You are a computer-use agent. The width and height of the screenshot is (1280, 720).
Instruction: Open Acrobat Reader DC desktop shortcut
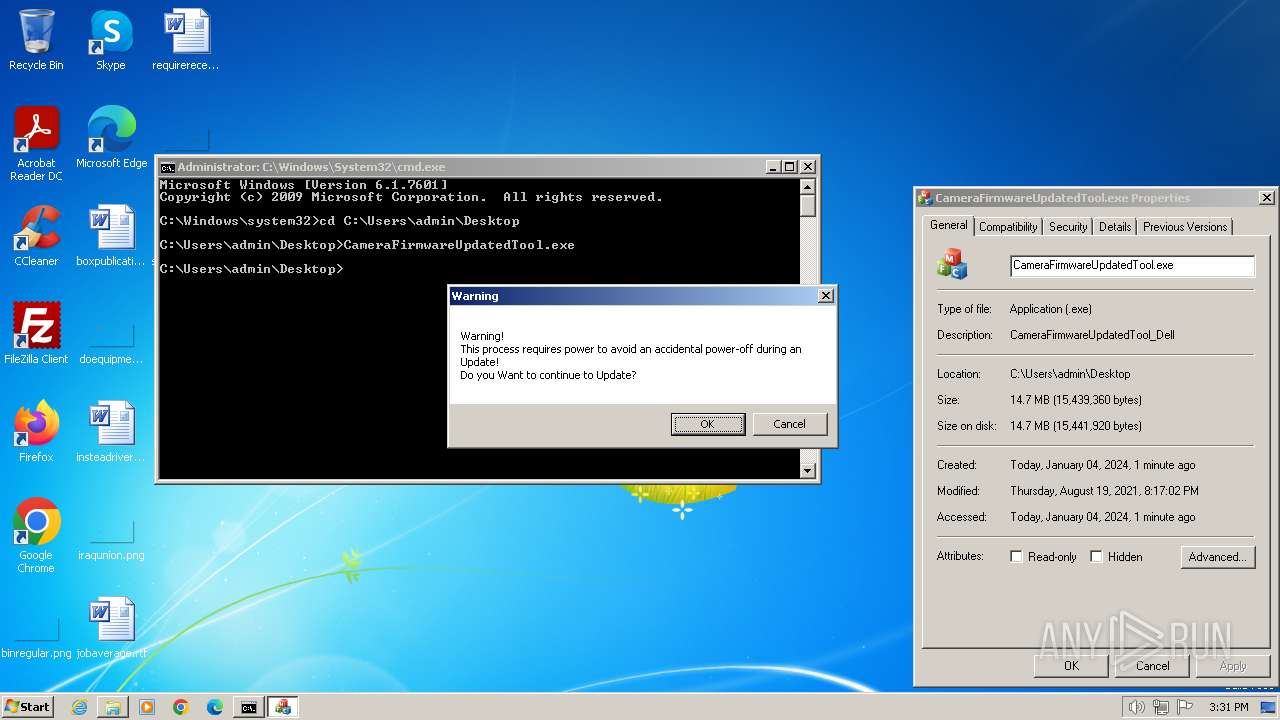click(36, 144)
